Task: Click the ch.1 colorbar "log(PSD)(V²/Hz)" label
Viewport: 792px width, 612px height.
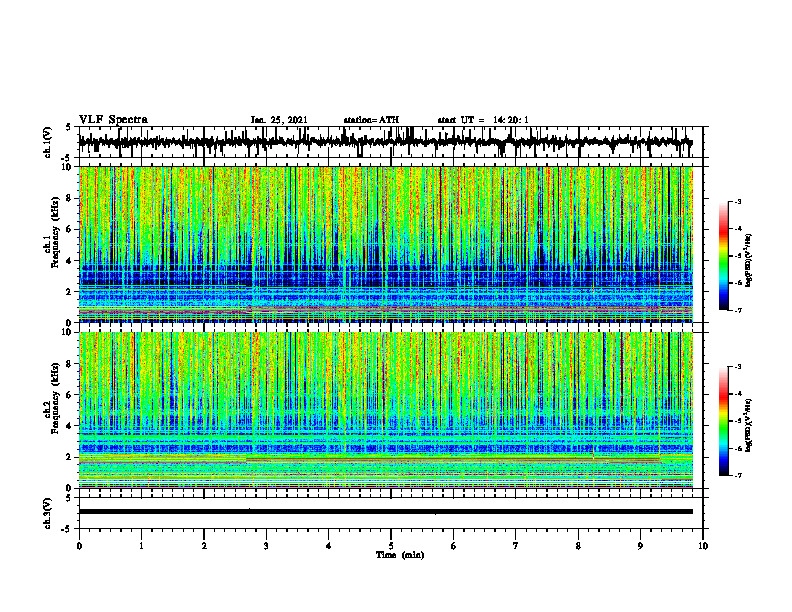Action: [x=749, y=260]
